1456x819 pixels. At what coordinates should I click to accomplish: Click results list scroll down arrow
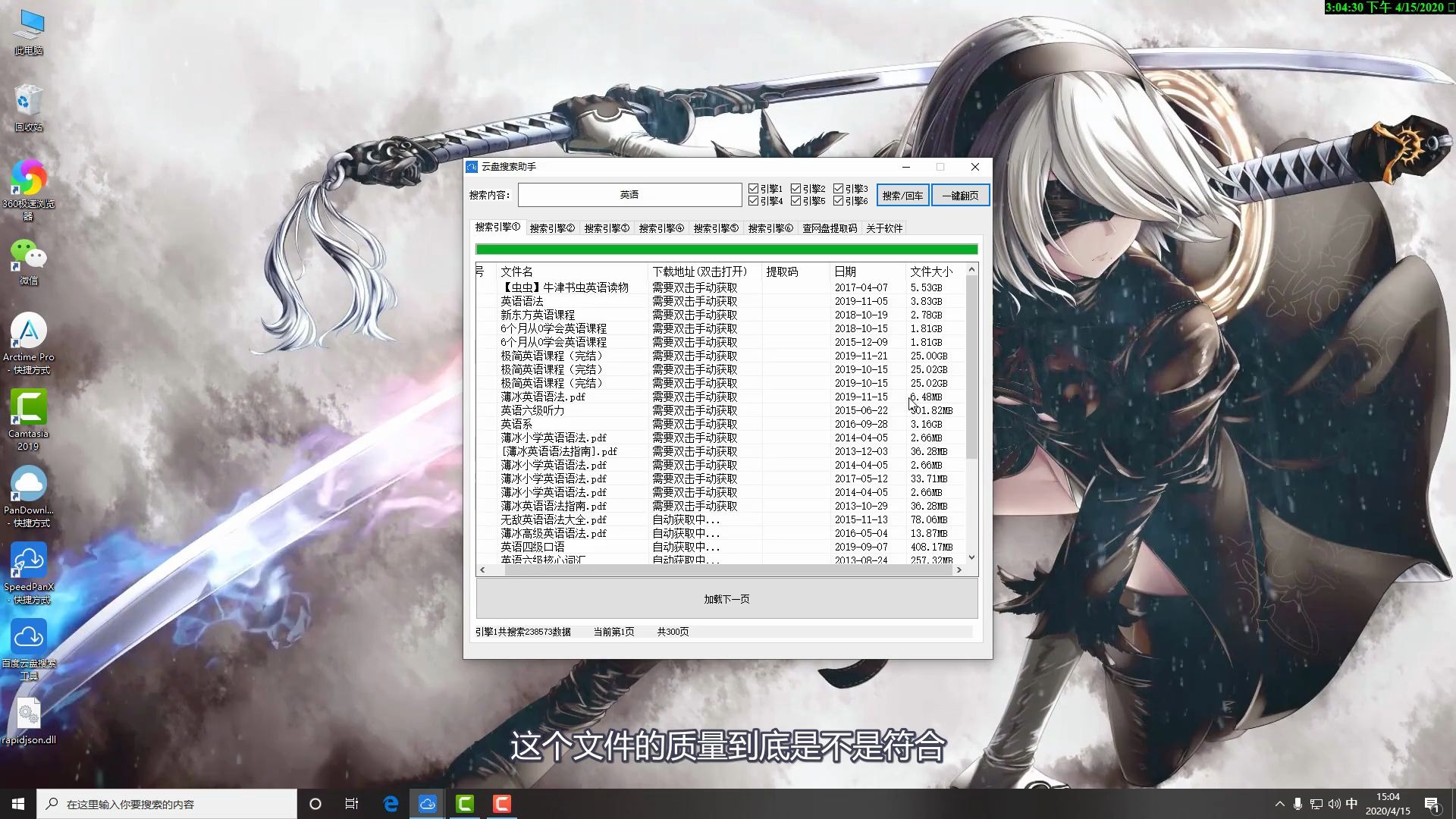click(x=971, y=557)
